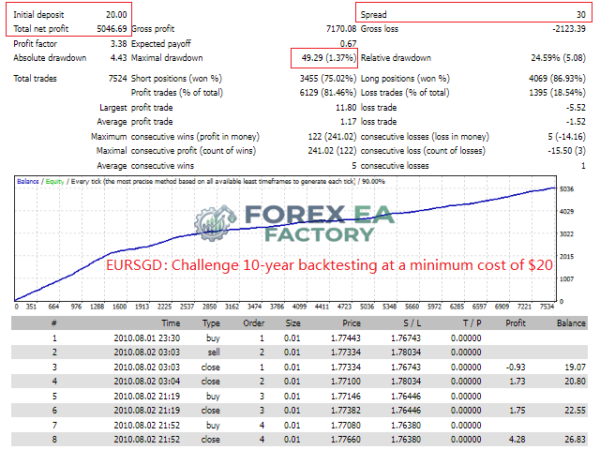Click the 'sell' type in row 2
The width and height of the screenshot is (600, 450).
pos(214,352)
